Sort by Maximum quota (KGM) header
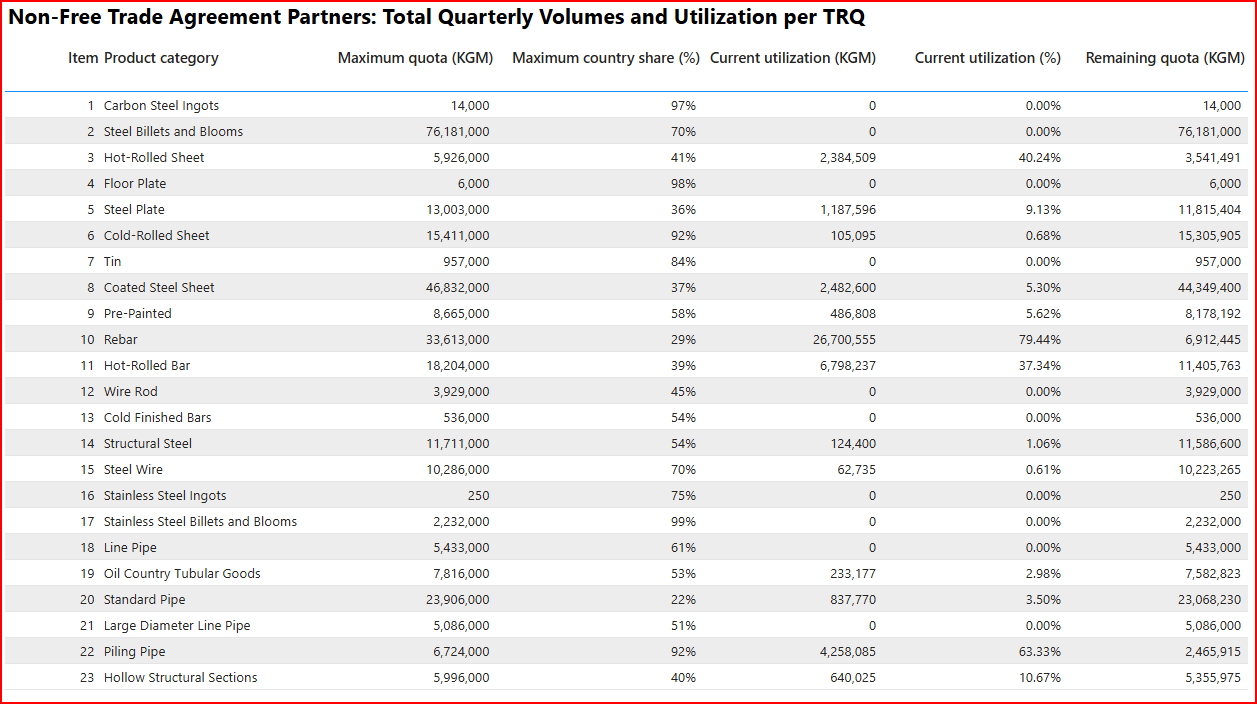 (416, 58)
